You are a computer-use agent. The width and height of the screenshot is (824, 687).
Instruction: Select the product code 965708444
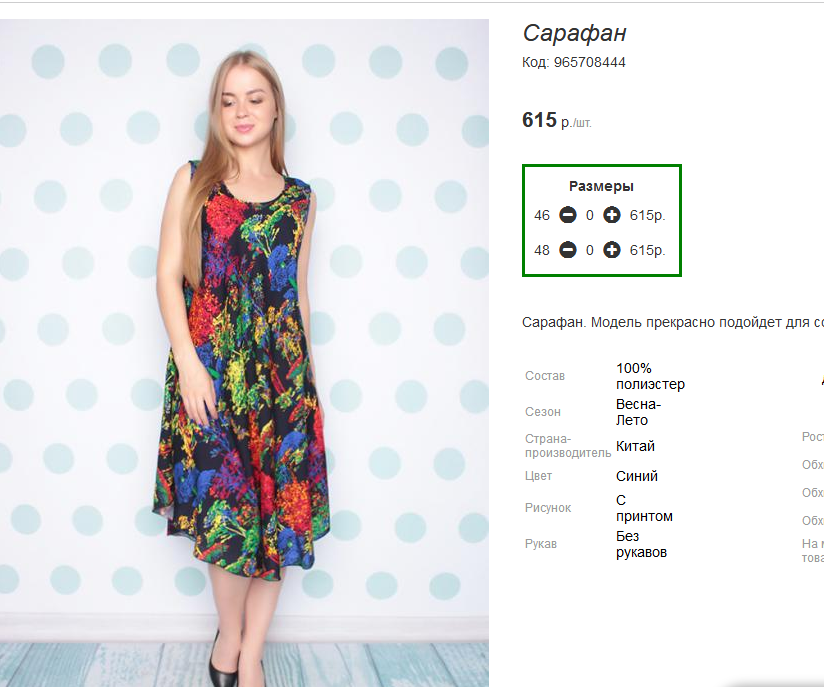coord(590,63)
